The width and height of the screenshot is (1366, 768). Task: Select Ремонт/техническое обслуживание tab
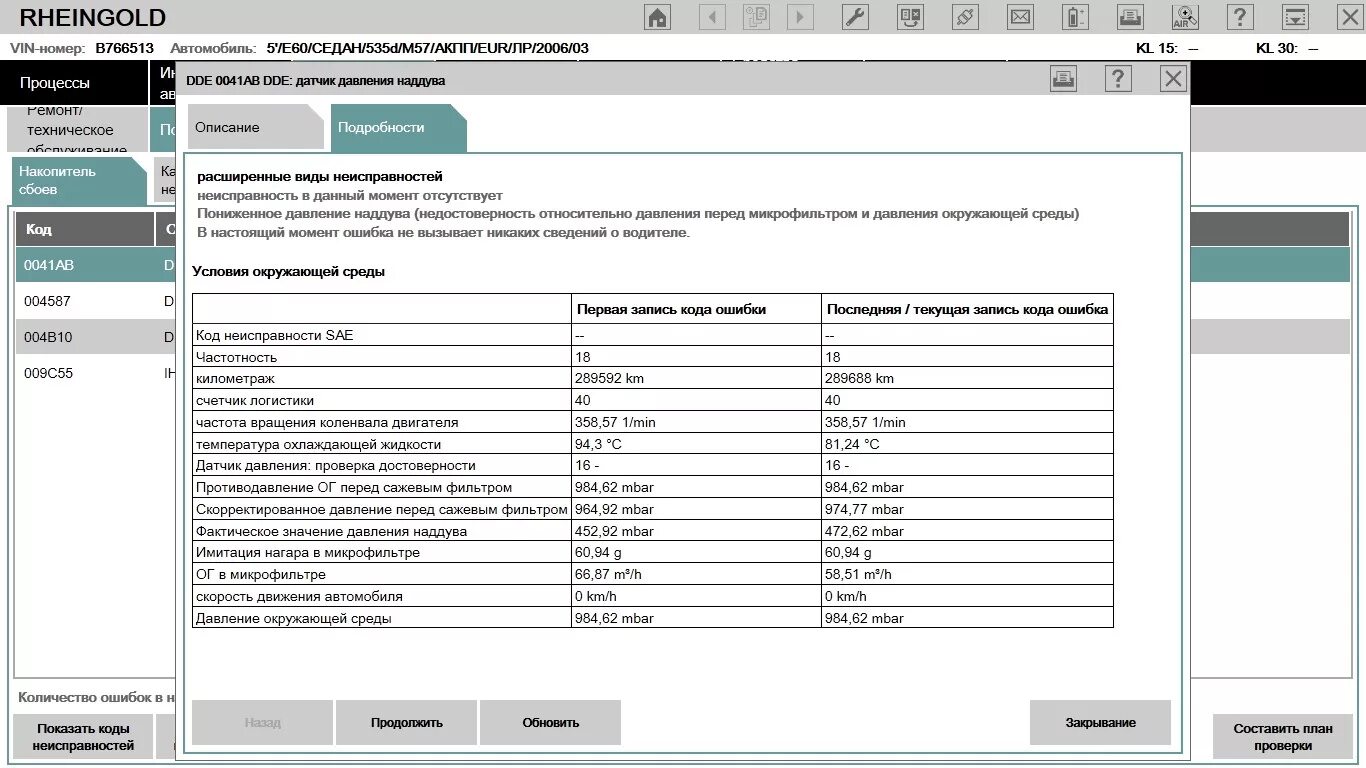tap(78, 130)
